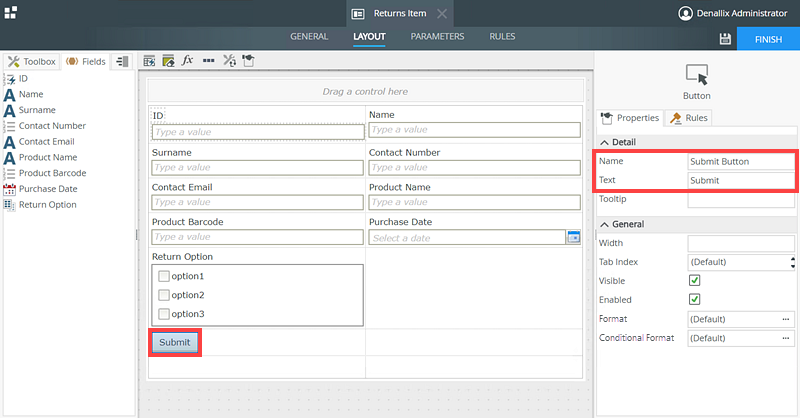The image size is (800, 418).
Task: Uncheck the Enabled checkbox
Action: click(694, 300)
